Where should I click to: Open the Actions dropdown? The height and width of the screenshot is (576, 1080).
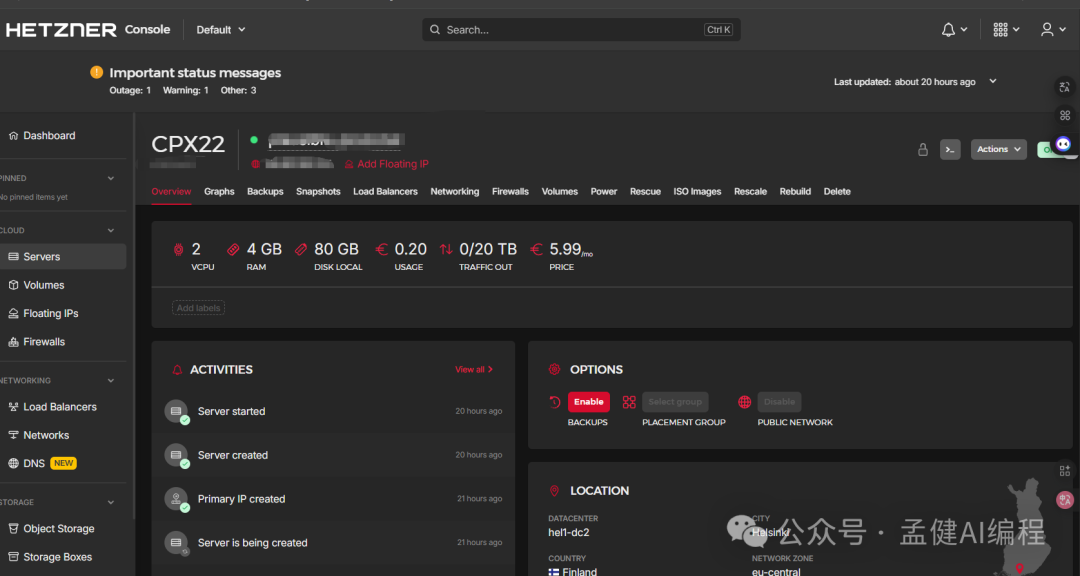pyautogui.click(x=999, y=150)
